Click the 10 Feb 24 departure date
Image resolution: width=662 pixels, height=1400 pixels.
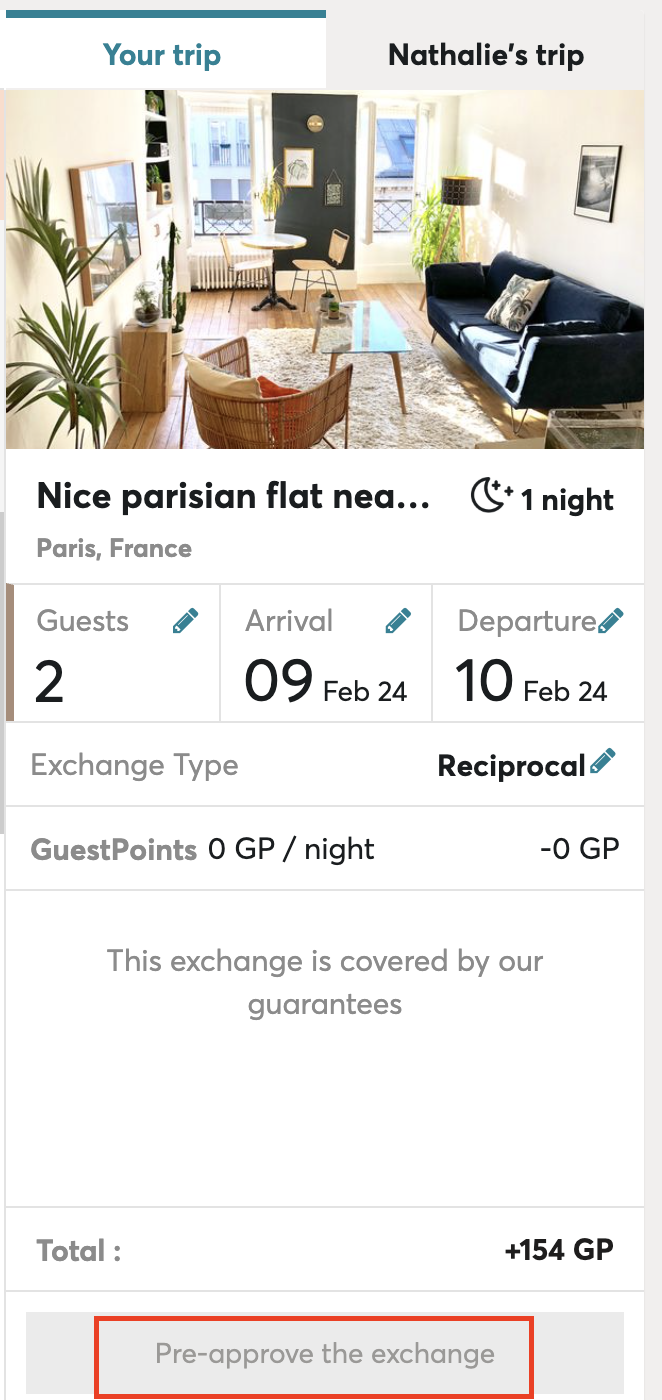(x=531, y=682)
